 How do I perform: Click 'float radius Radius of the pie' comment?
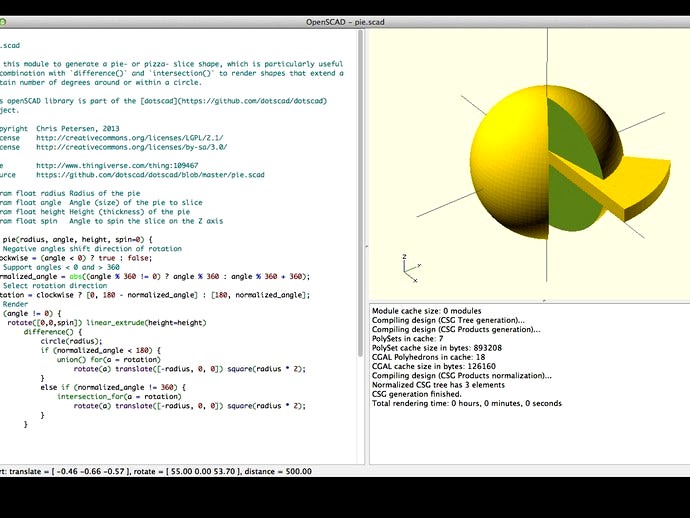pyautogui.click(x=78, y=193)
